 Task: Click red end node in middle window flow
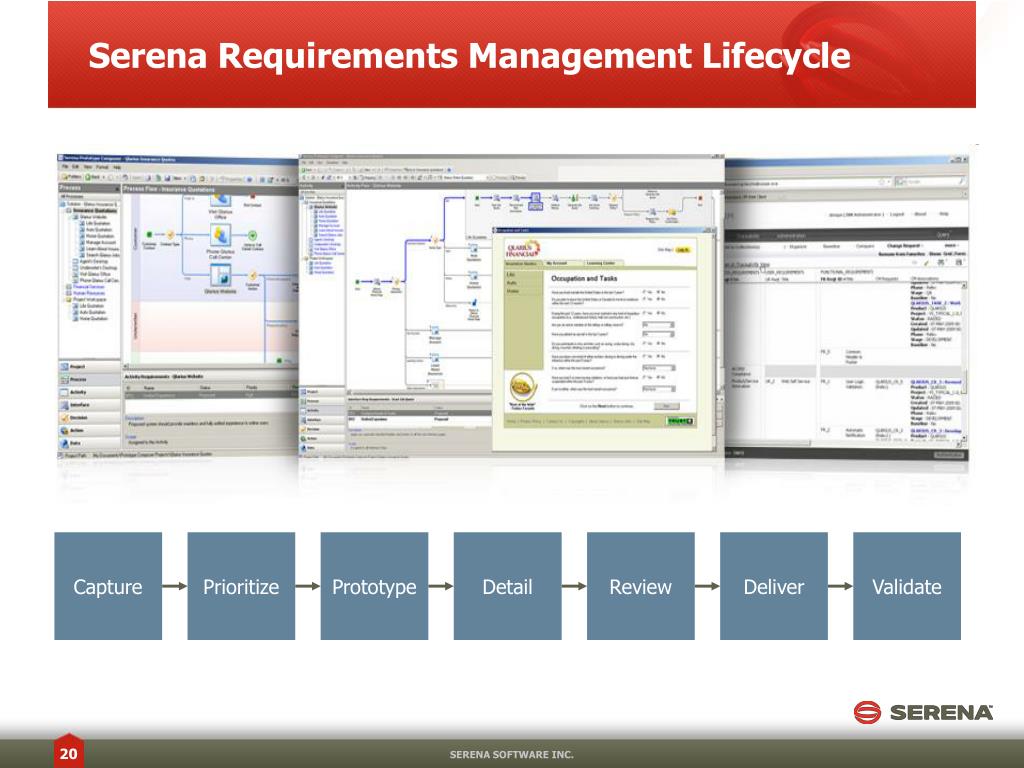(700, 198)
